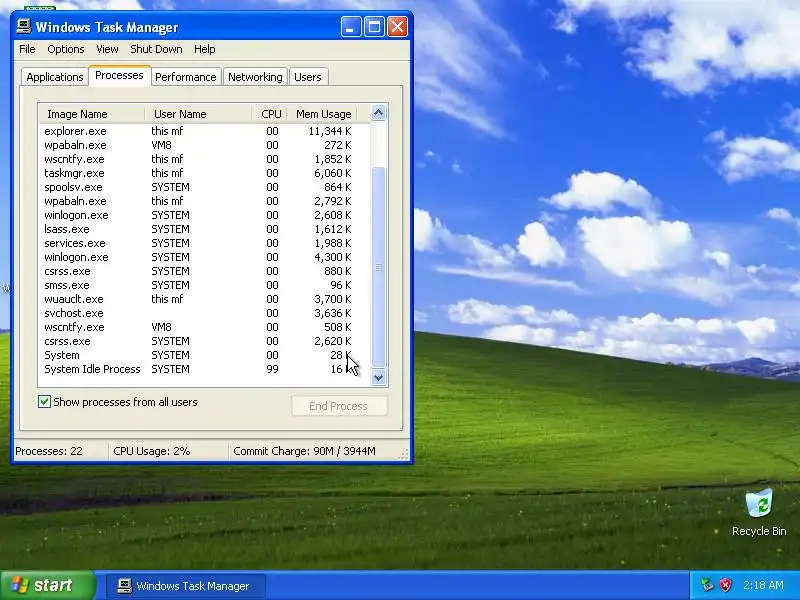Sort by the User Name column header
Image resolution: width=800 pixels, height=600 pixels.
click(x=198, y=114)
